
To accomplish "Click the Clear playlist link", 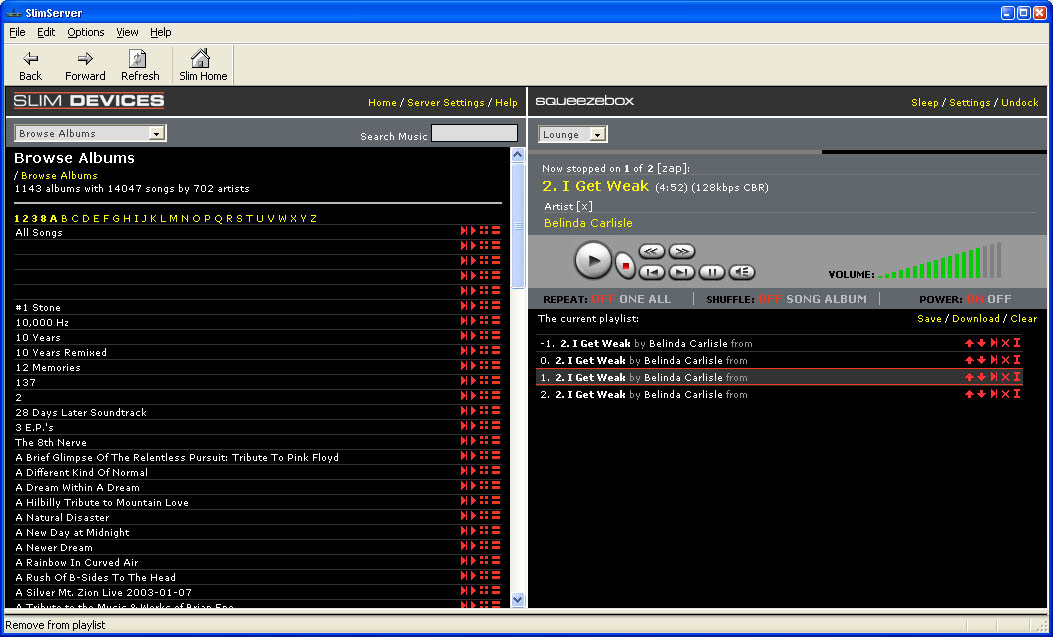I will 1023,319.
